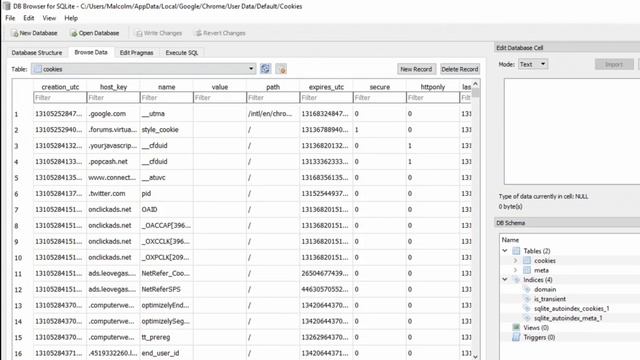Click the Delete Record button
640x360 pixels.
click(460, 69)
